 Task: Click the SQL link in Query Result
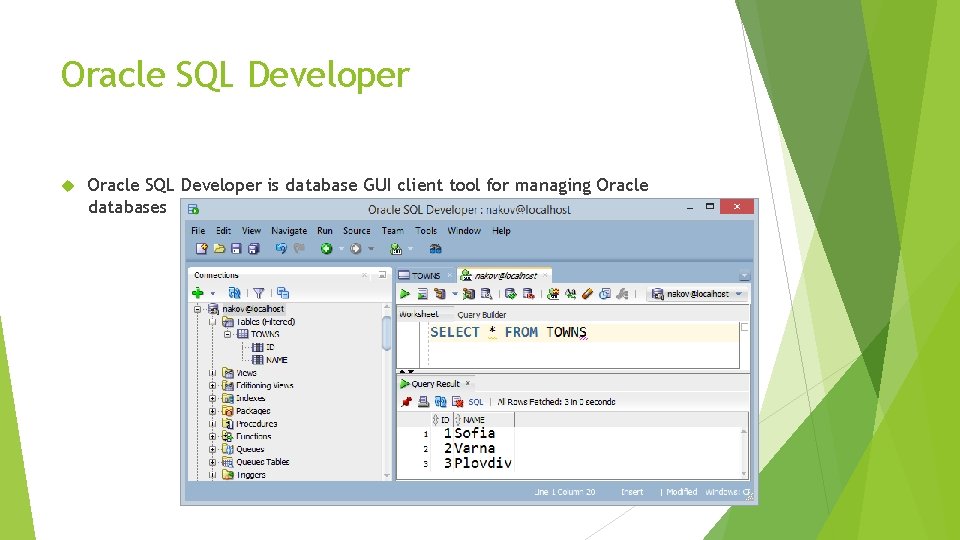pos(476,402)
